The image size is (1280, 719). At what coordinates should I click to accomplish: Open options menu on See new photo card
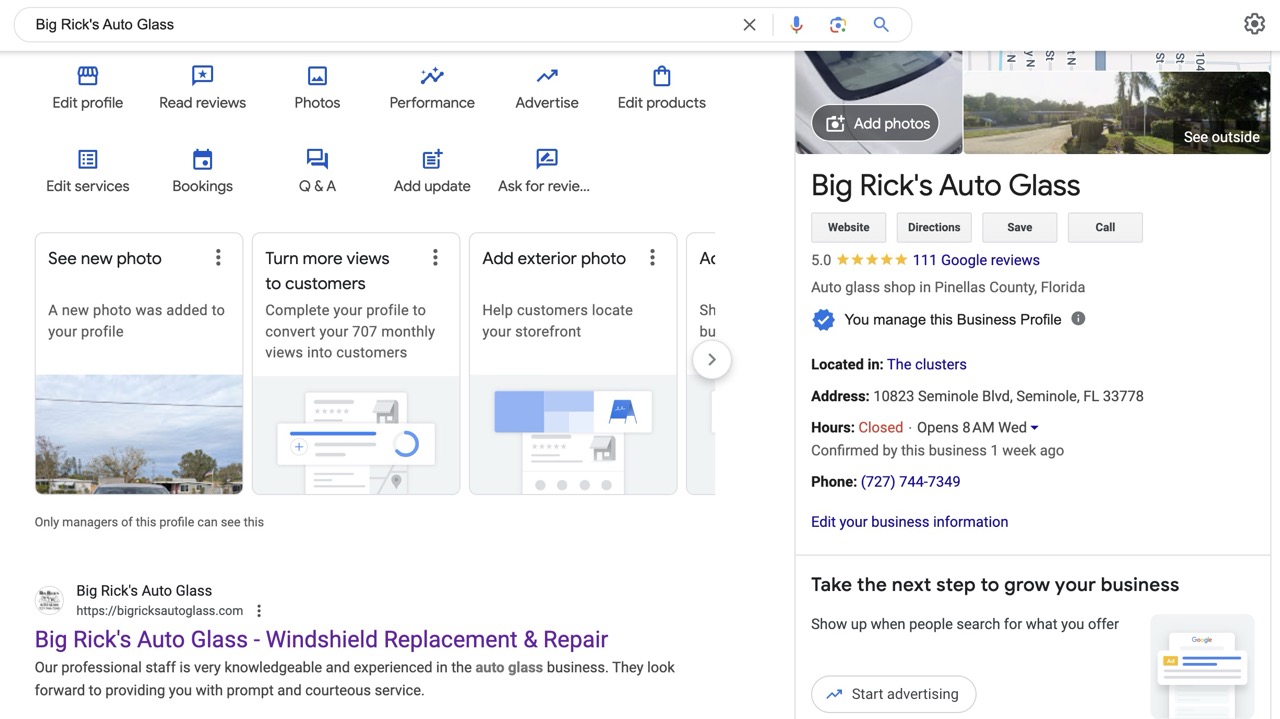(x=218, y=258)
